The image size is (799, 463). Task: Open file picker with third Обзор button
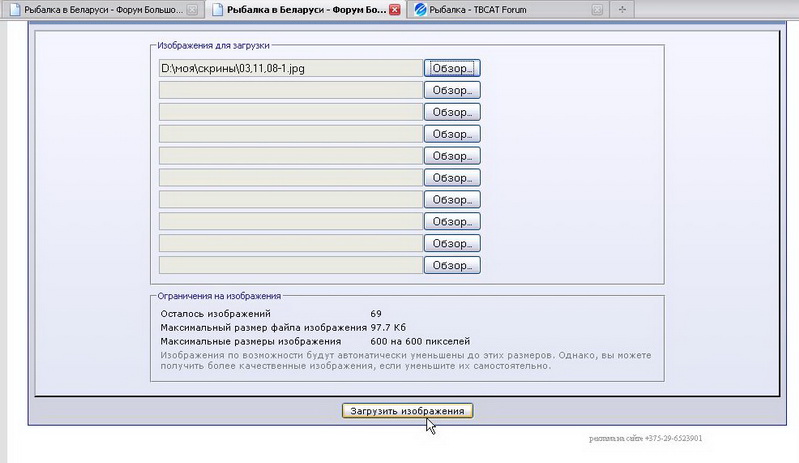tap(452, 112)
